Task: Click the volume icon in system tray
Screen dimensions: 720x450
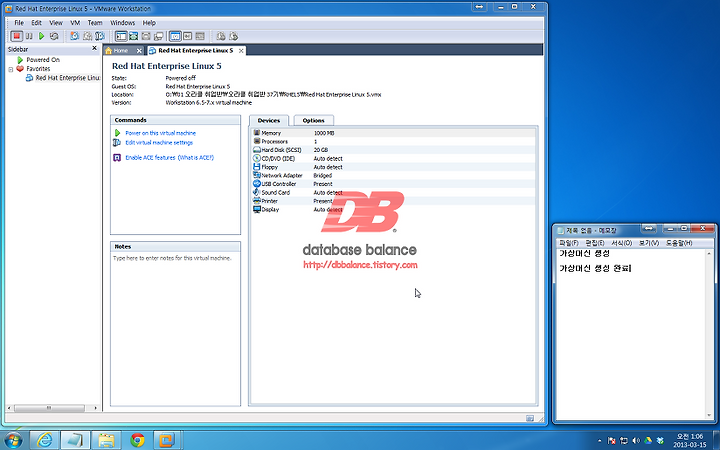Action: (636, 441)
